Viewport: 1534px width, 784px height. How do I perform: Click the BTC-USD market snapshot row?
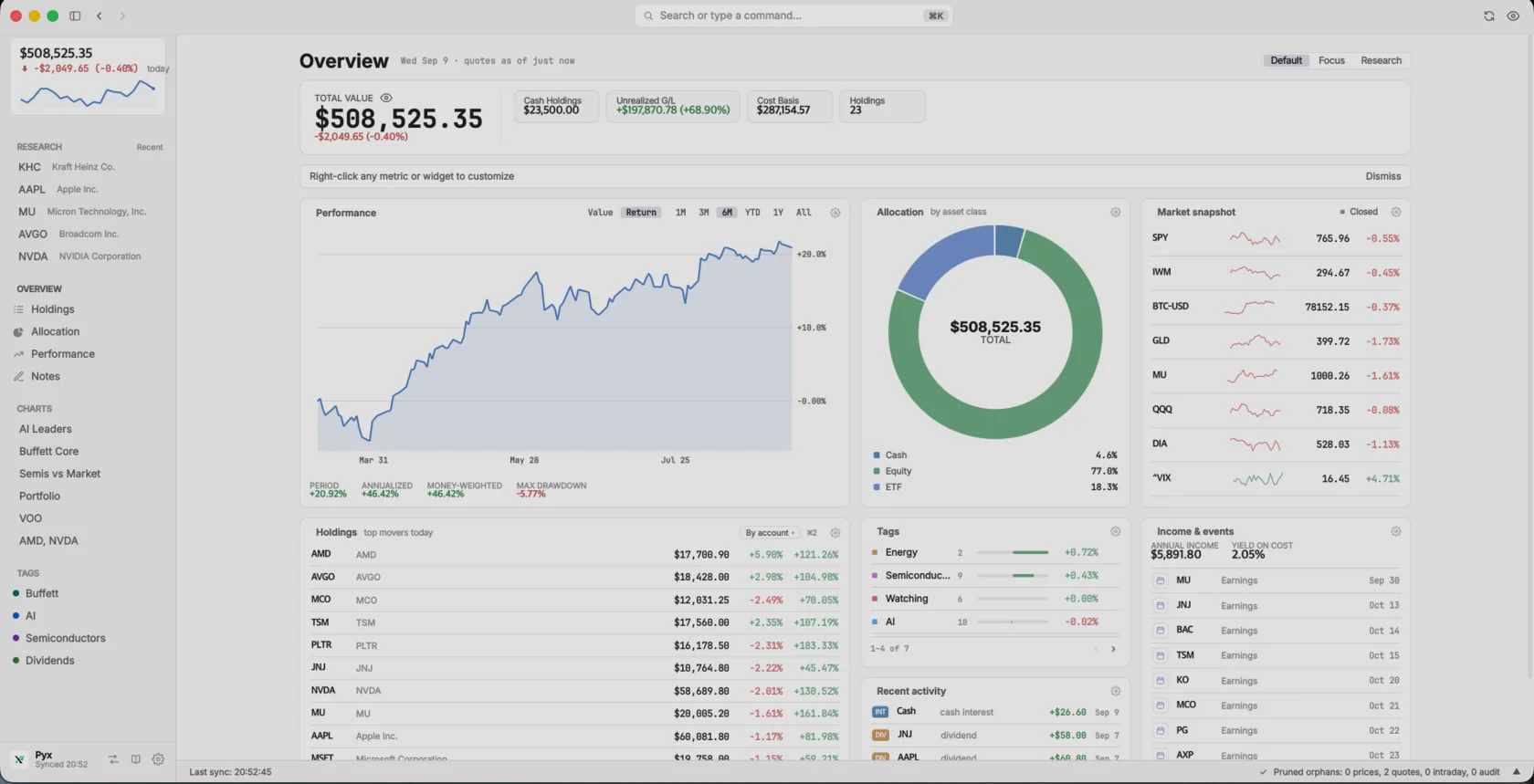[x=1276, y=307]
